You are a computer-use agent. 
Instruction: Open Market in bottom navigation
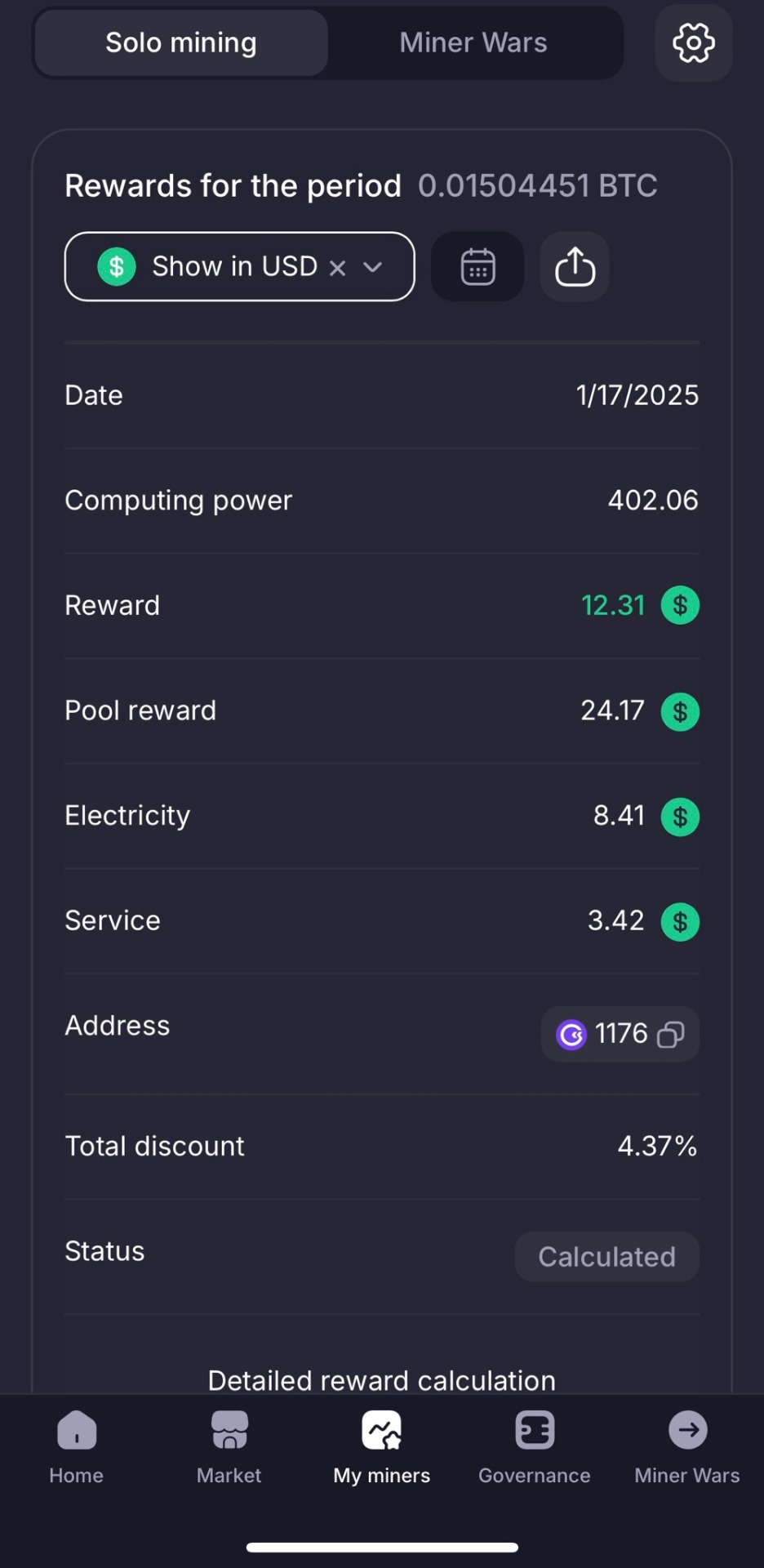[x=229, y=1447]
